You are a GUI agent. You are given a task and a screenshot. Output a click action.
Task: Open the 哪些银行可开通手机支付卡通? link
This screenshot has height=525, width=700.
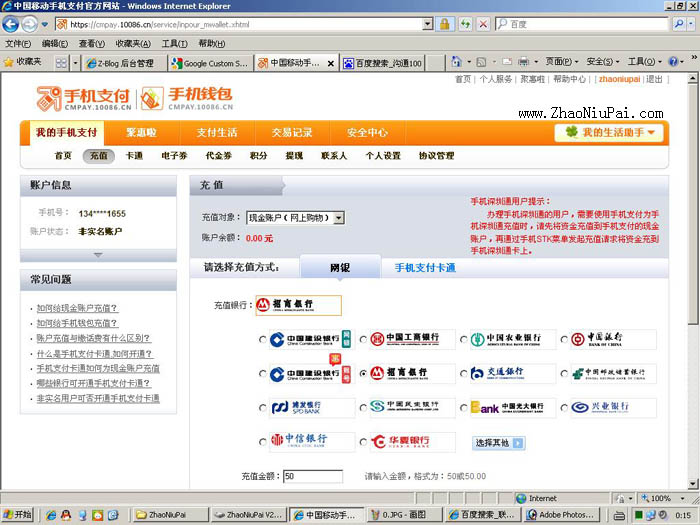pyautogui.click(x=93, y=383)
